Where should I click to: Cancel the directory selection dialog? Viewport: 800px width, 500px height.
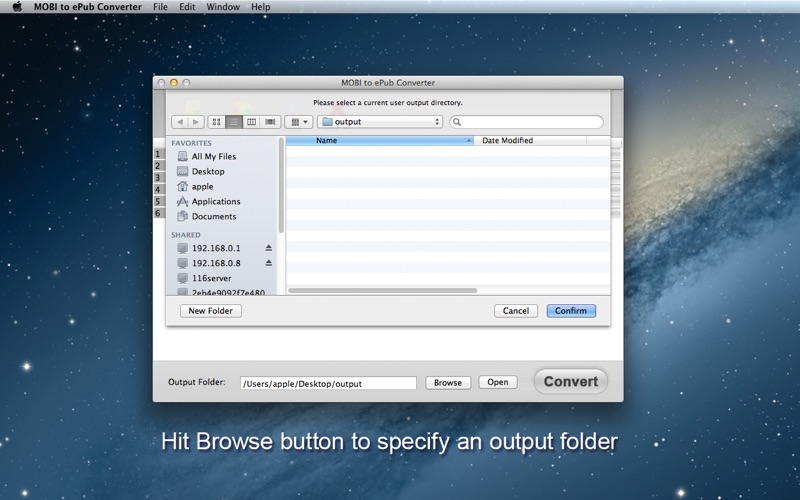click(516, 311)
